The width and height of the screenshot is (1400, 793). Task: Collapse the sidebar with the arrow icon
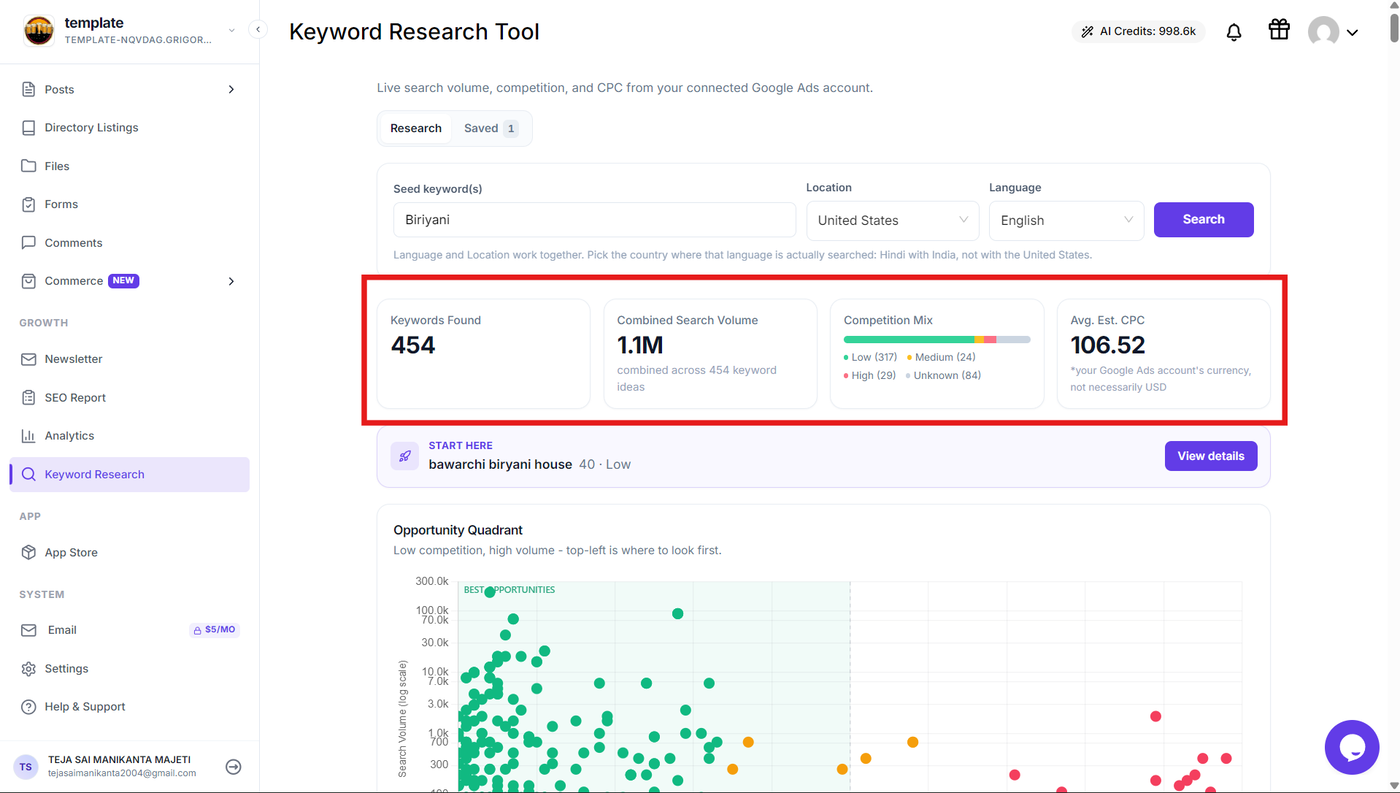[258, 30]
